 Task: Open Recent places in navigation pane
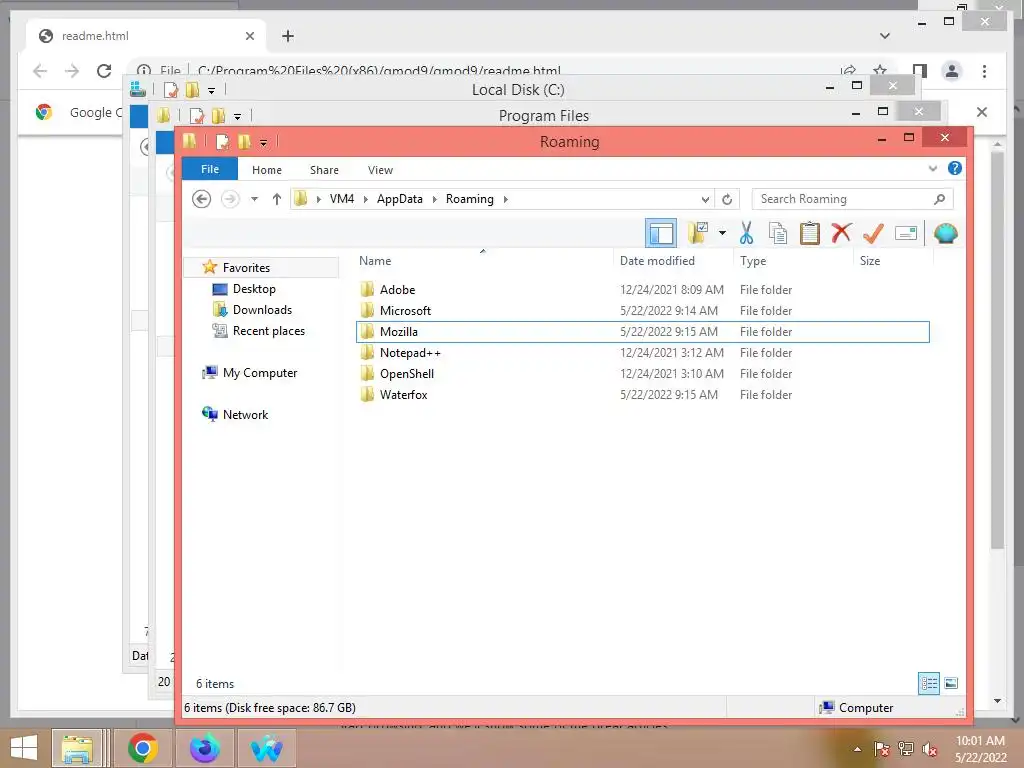pos(268,330)
